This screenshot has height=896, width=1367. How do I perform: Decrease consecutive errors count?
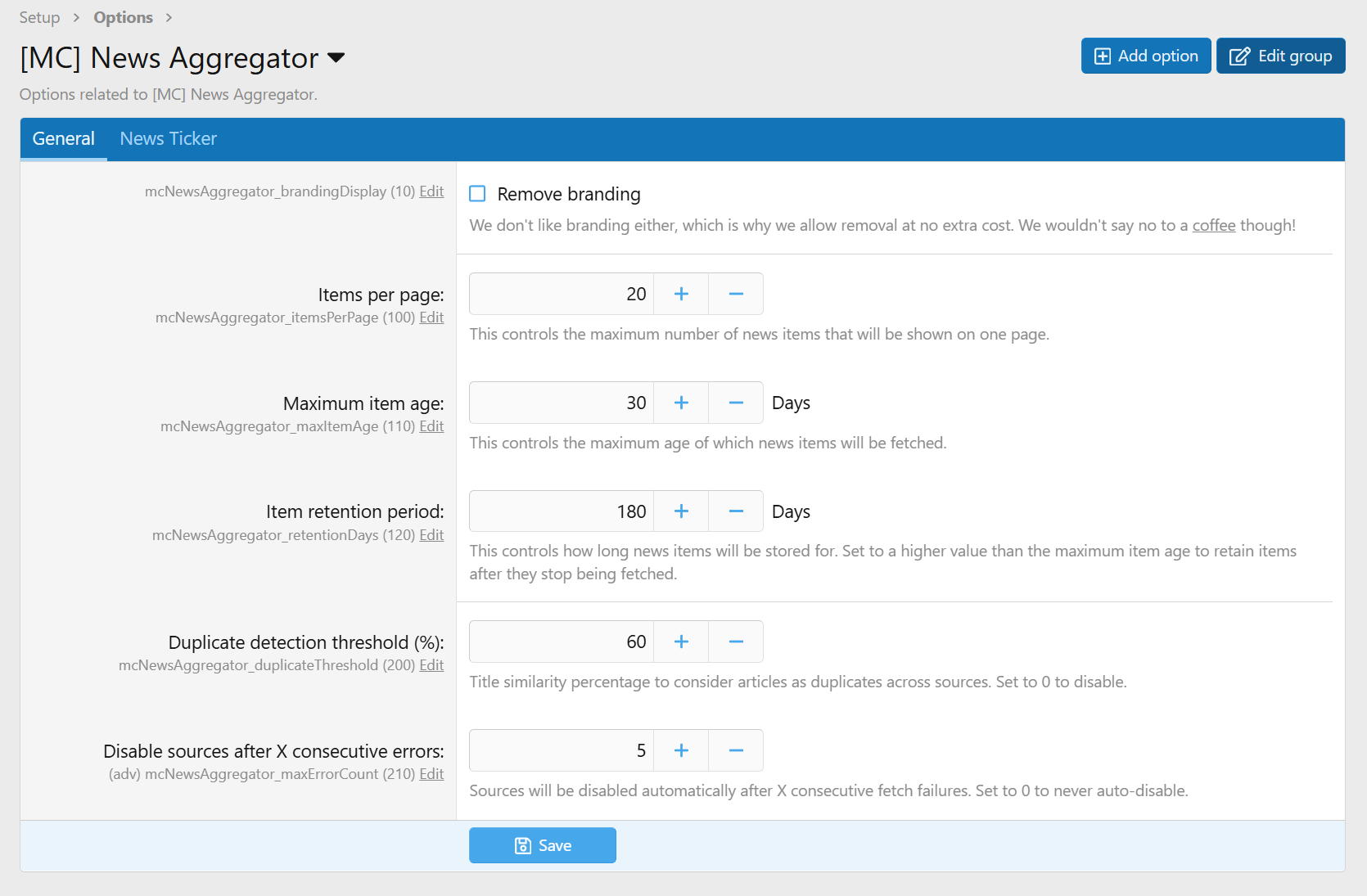click(x=735, y=750)
